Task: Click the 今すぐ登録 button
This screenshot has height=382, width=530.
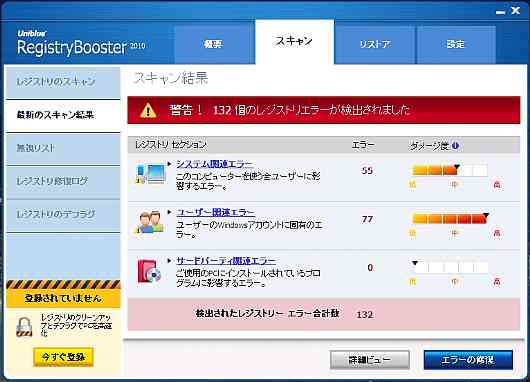Action: tap(63, 357)
